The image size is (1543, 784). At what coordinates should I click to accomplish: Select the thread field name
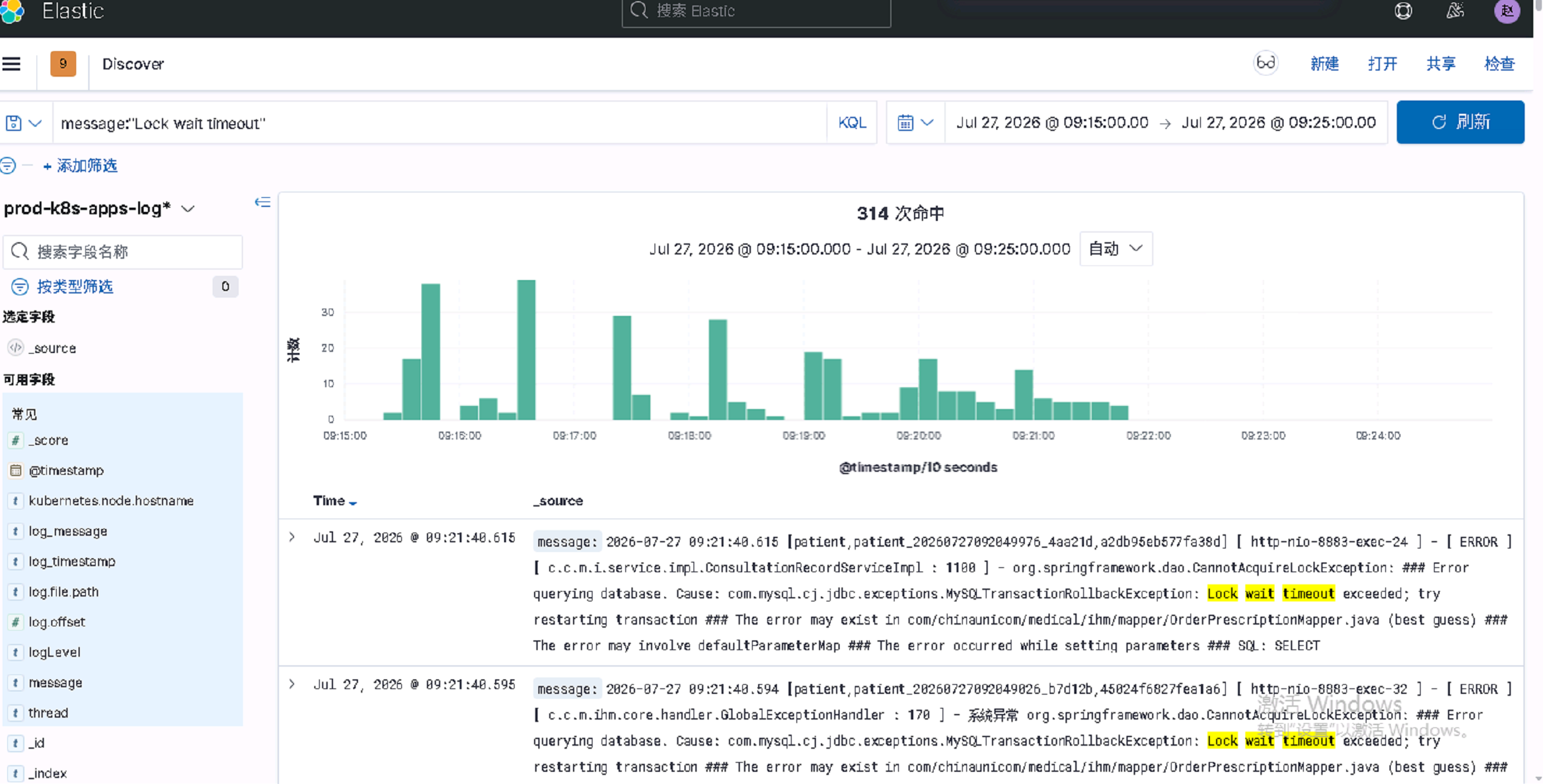pos(49,713)
